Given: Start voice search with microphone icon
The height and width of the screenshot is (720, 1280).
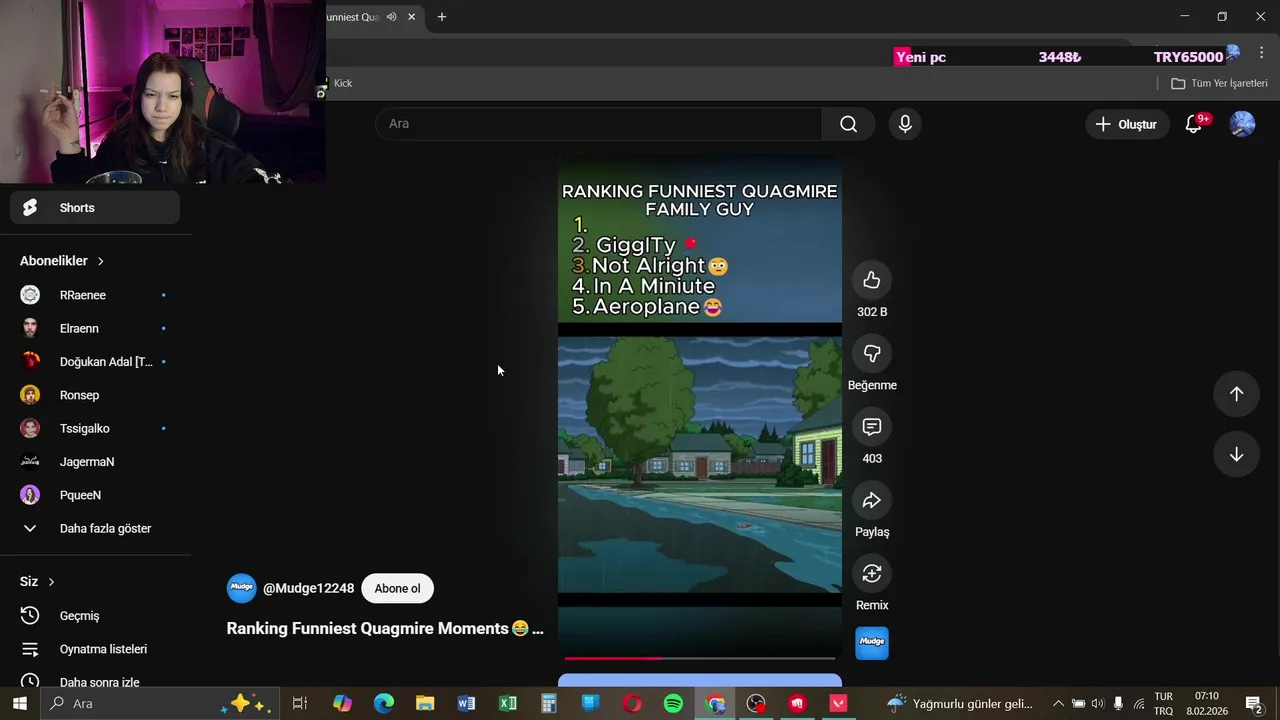Looking at the screenshot, I should [x=905, y=124].
